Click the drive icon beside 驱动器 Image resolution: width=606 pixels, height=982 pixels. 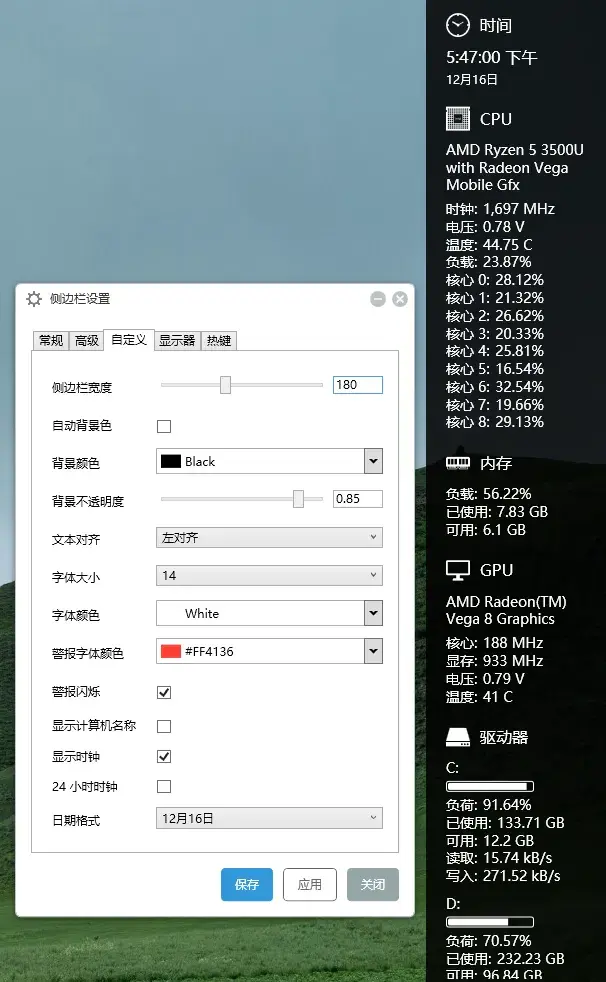(458, 737)
